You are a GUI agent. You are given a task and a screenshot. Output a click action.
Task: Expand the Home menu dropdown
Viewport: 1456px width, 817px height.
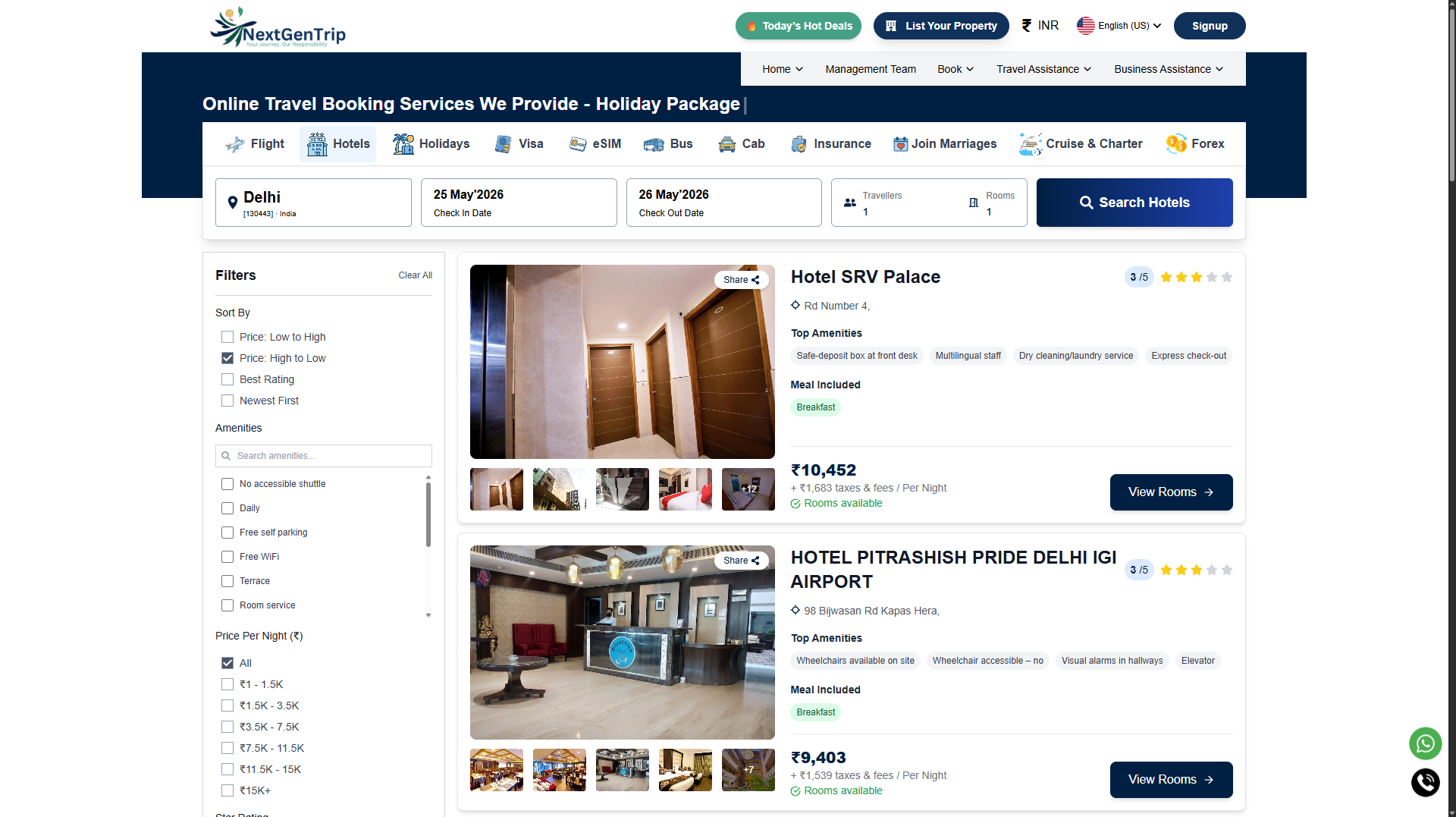[783, 69]
